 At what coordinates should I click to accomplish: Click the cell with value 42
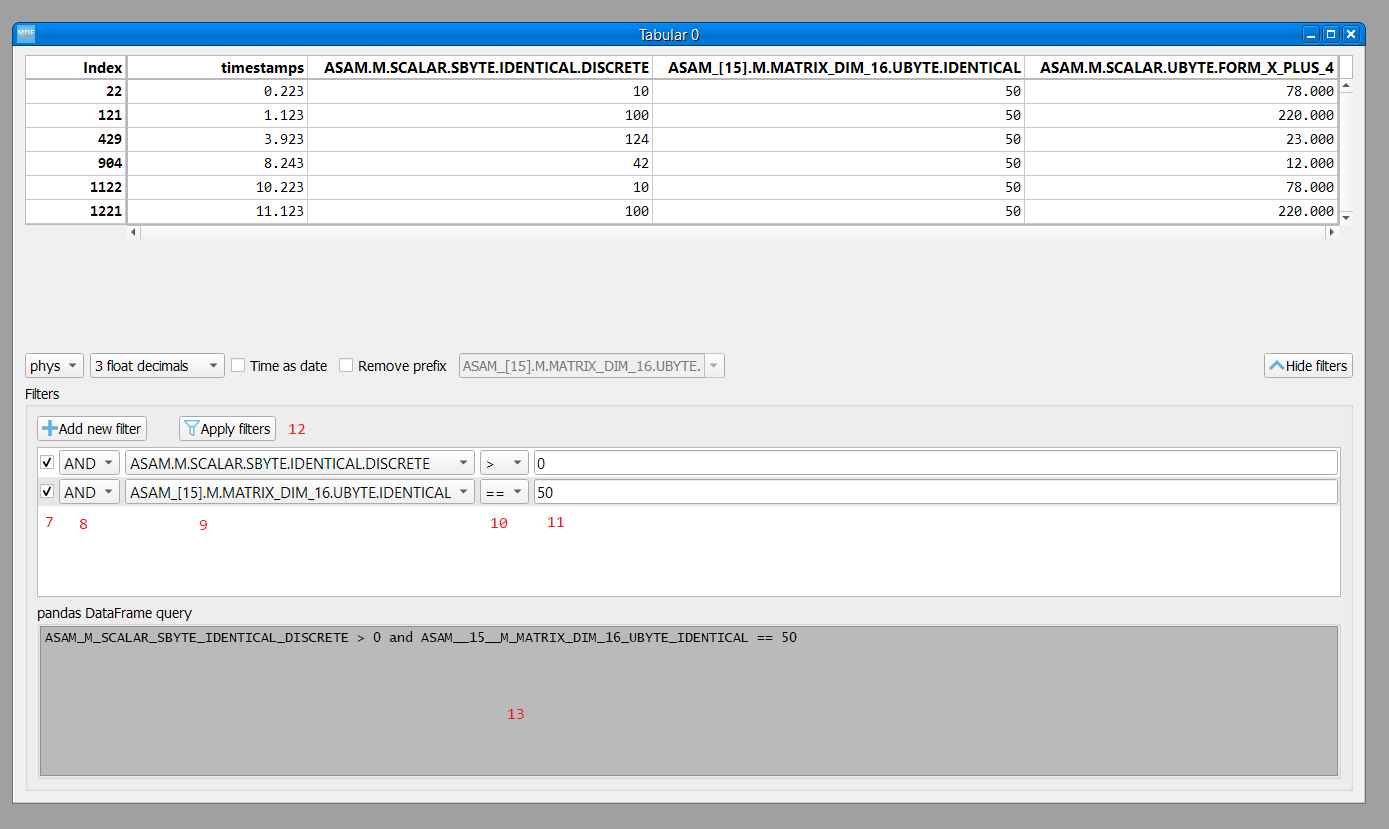(480, 163)
